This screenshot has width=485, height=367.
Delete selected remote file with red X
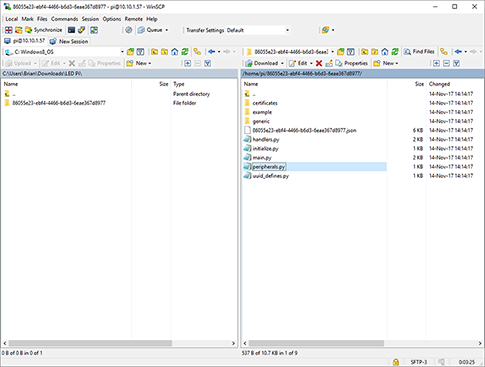(319, 63)
